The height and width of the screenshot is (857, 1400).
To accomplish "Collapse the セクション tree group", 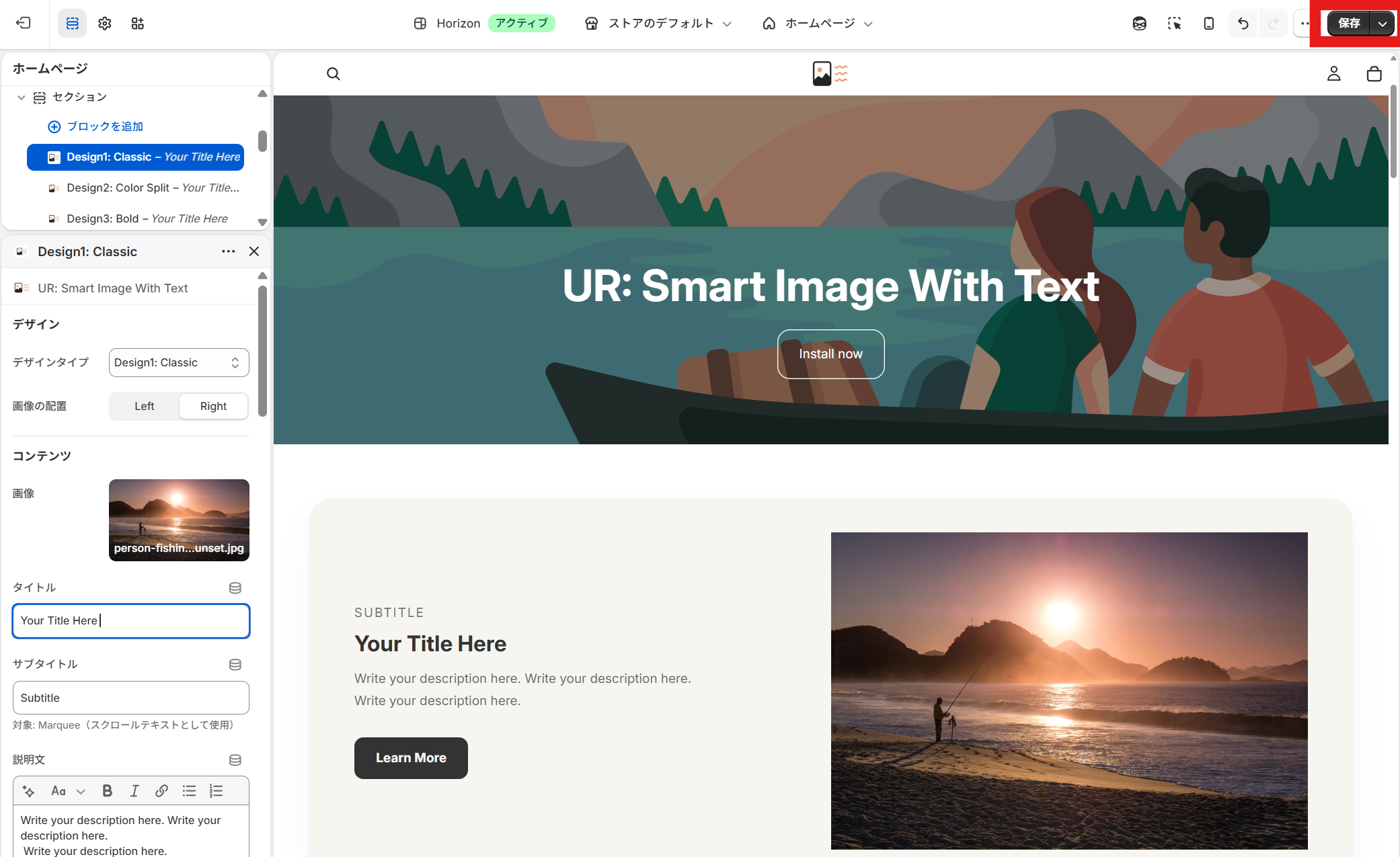I will pos(22,97).
